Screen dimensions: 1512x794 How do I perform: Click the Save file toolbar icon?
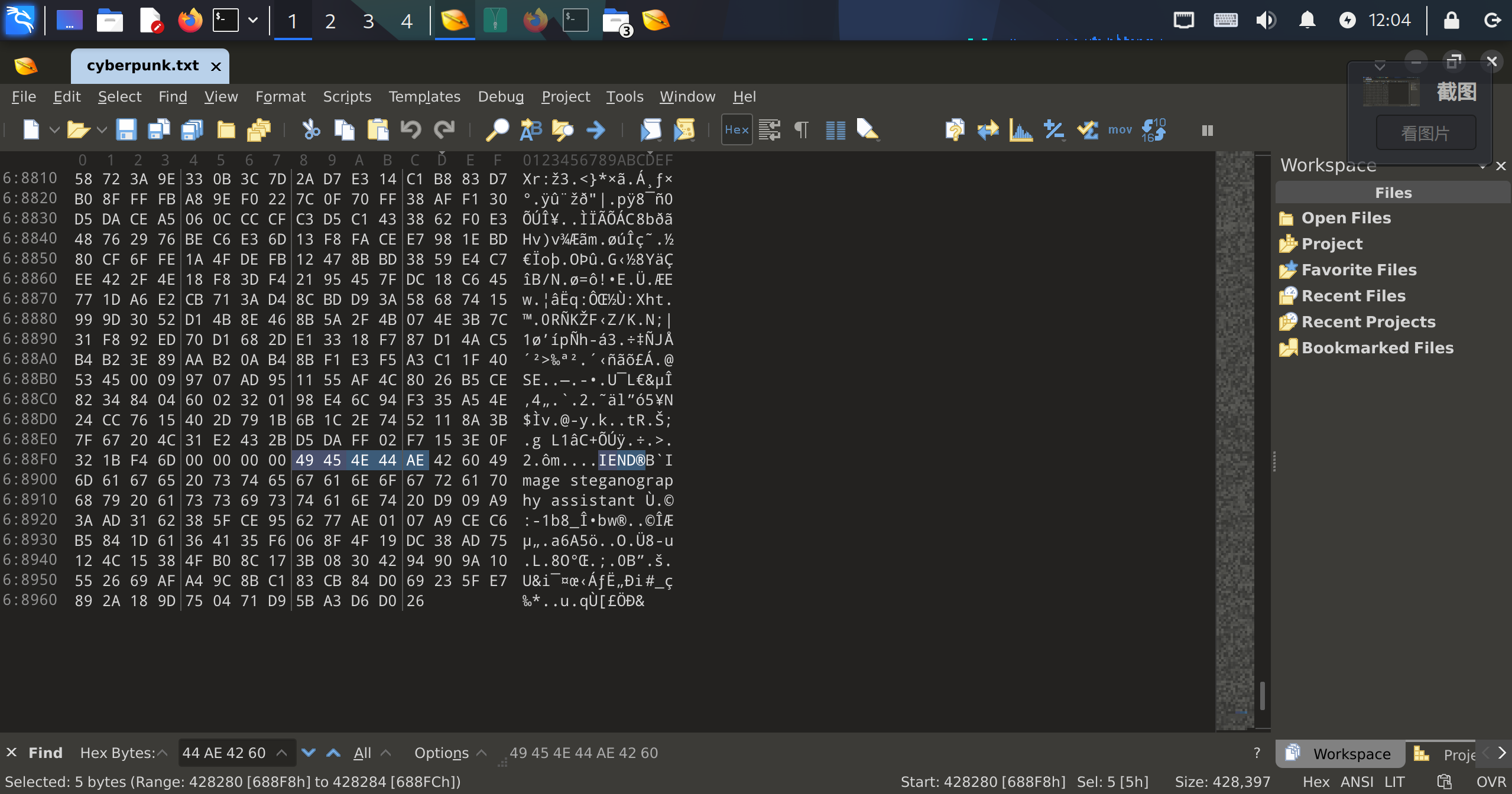coord(126,129)
